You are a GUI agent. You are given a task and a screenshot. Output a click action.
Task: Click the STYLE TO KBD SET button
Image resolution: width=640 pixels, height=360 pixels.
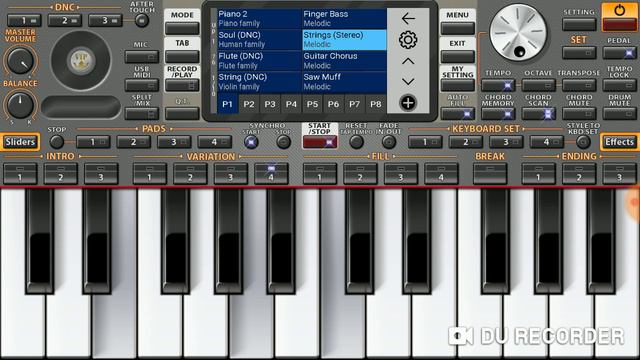(583, 142)
